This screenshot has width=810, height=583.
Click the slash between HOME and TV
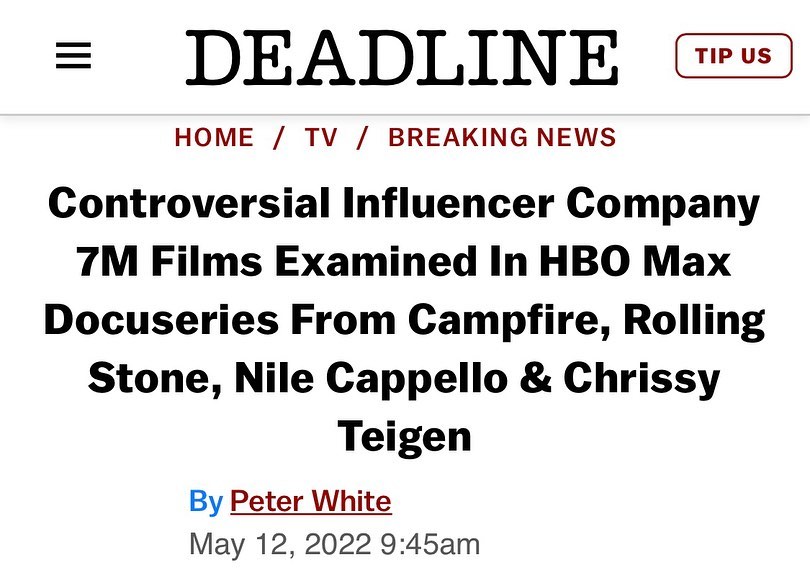[279, 137]
